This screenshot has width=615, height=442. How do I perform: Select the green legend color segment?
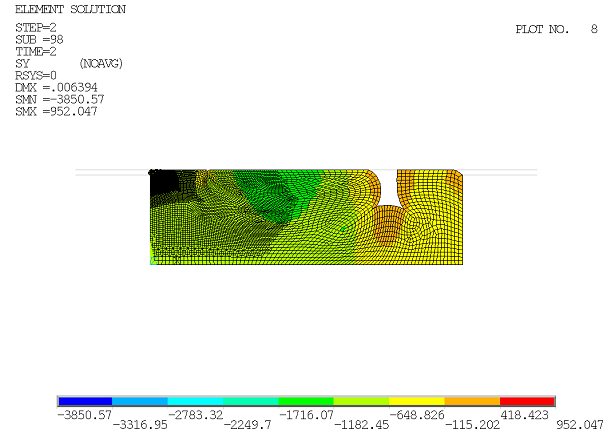coord(306,401)
